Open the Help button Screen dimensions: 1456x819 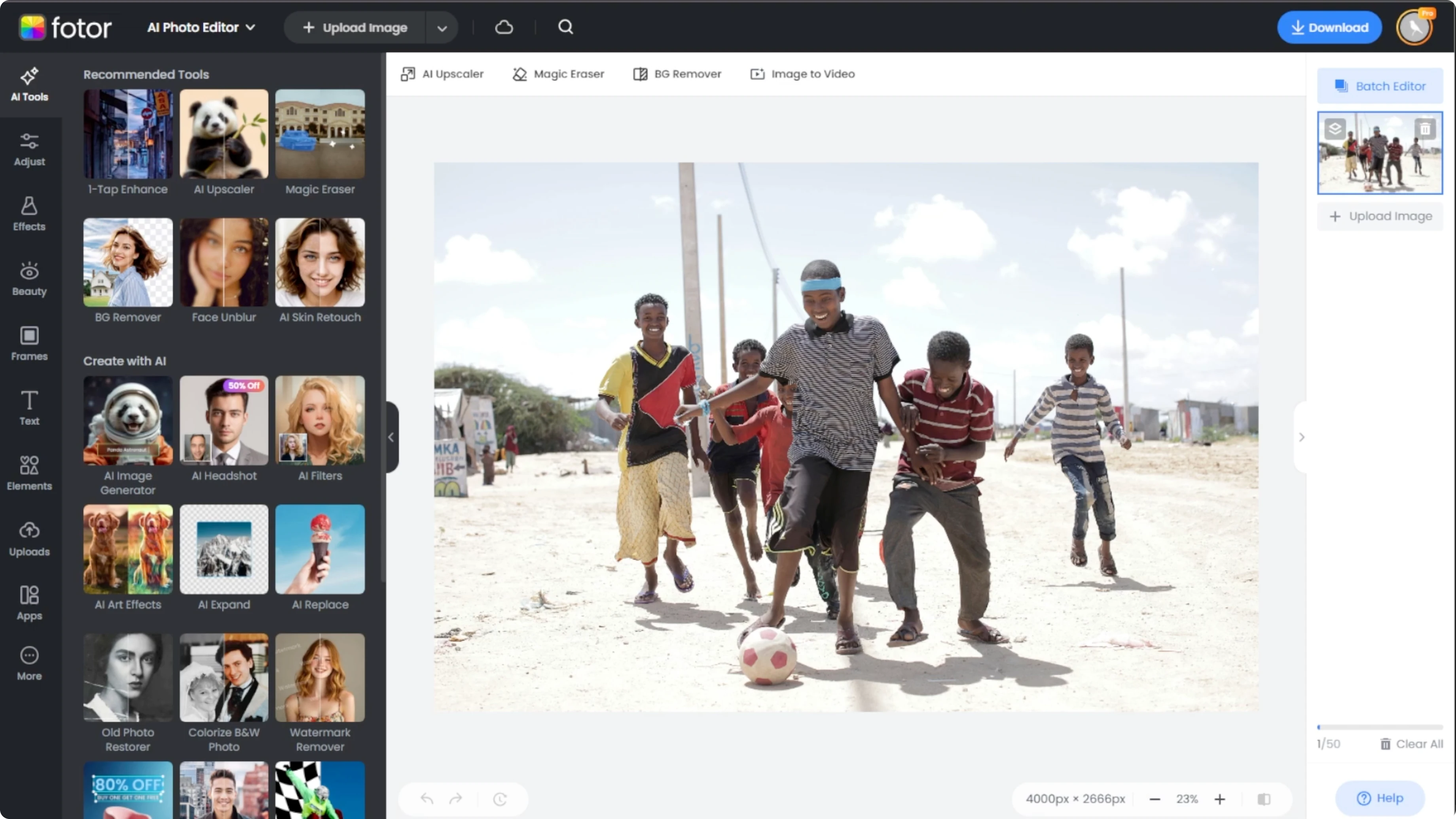1380,798
